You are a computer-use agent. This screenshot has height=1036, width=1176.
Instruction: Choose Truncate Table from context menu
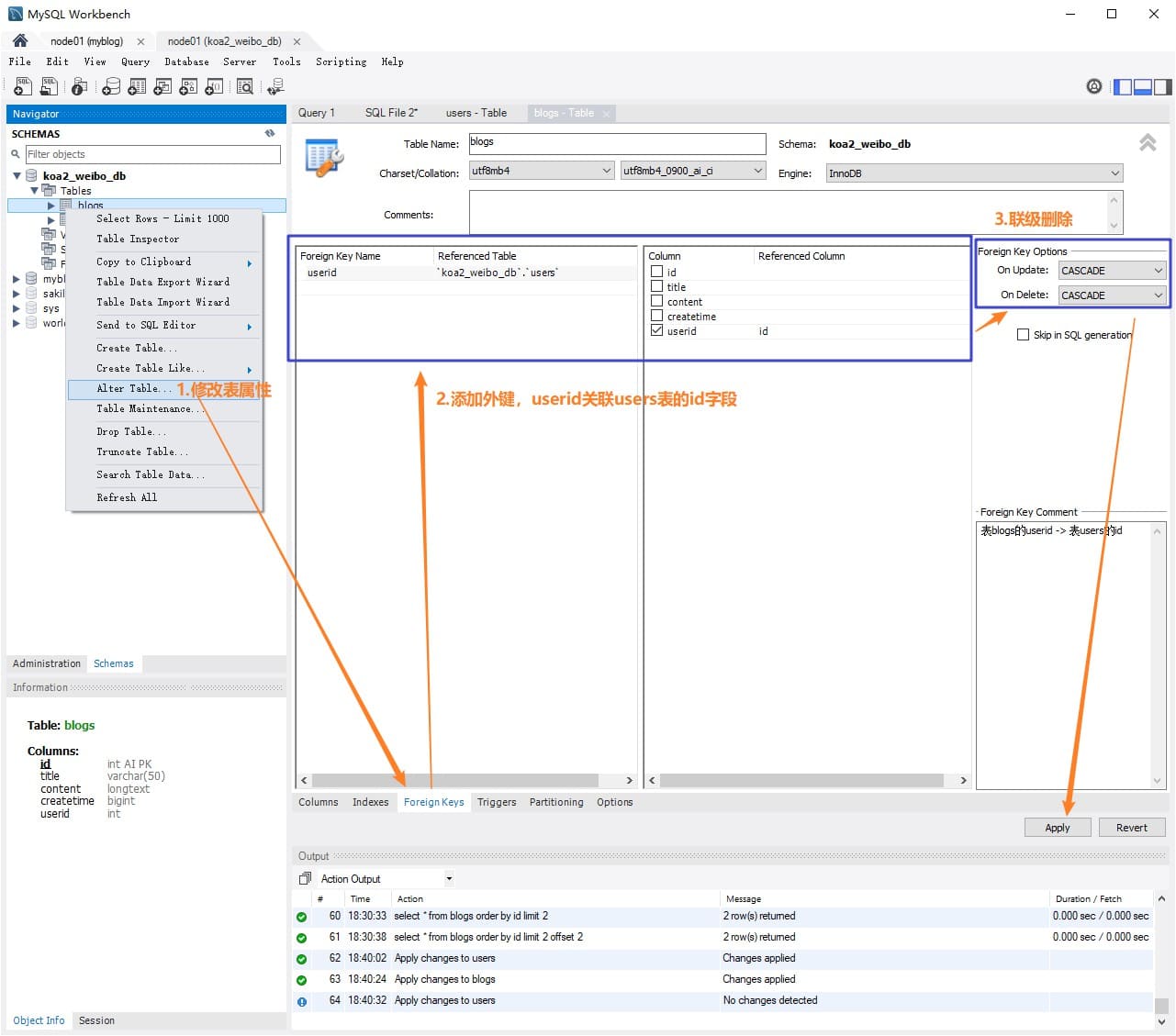[x=142, y=451]
